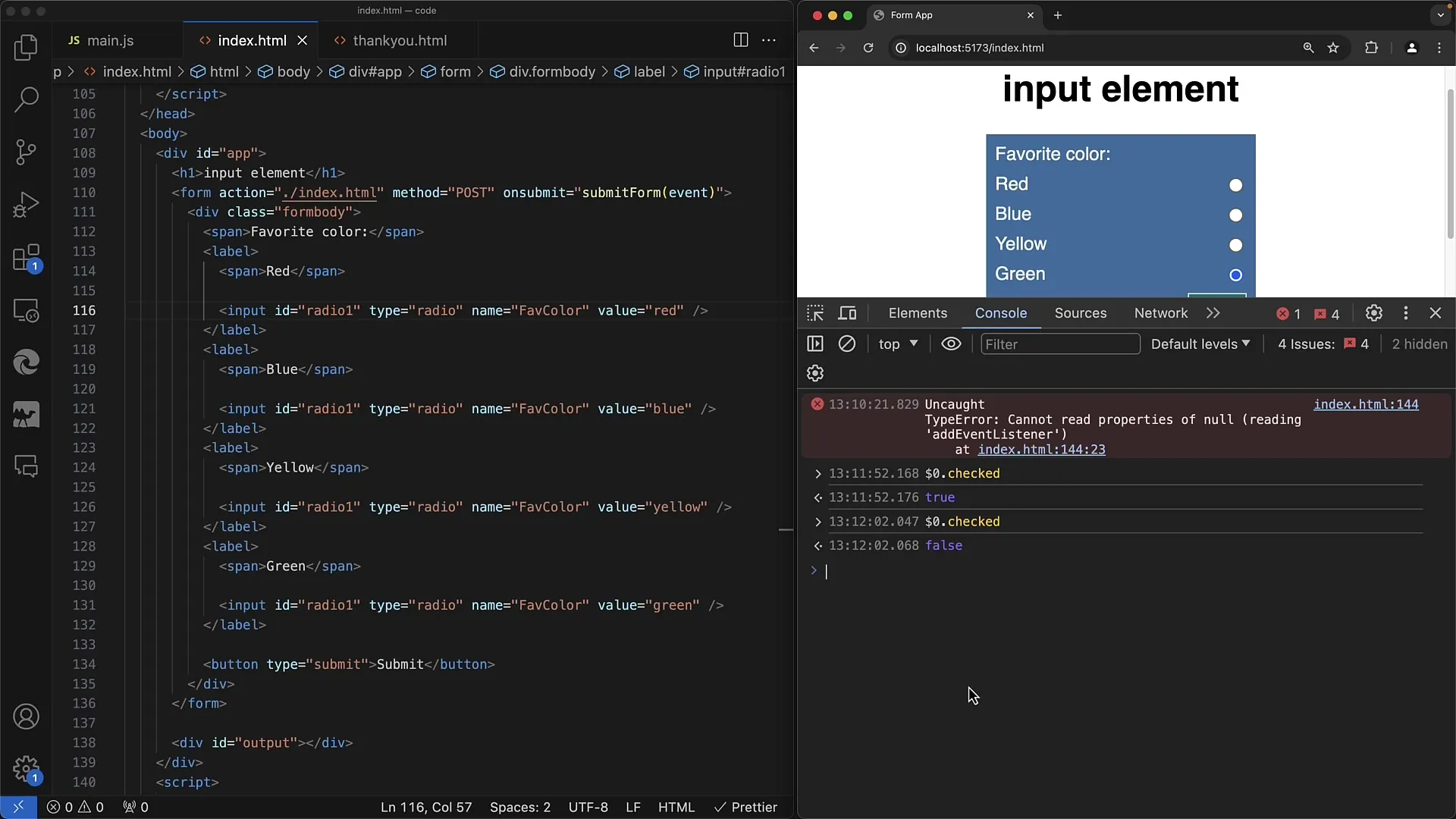The image size is (1456, 819).
Task: Click the inspect element cursor icon
Action: [815, 313]
